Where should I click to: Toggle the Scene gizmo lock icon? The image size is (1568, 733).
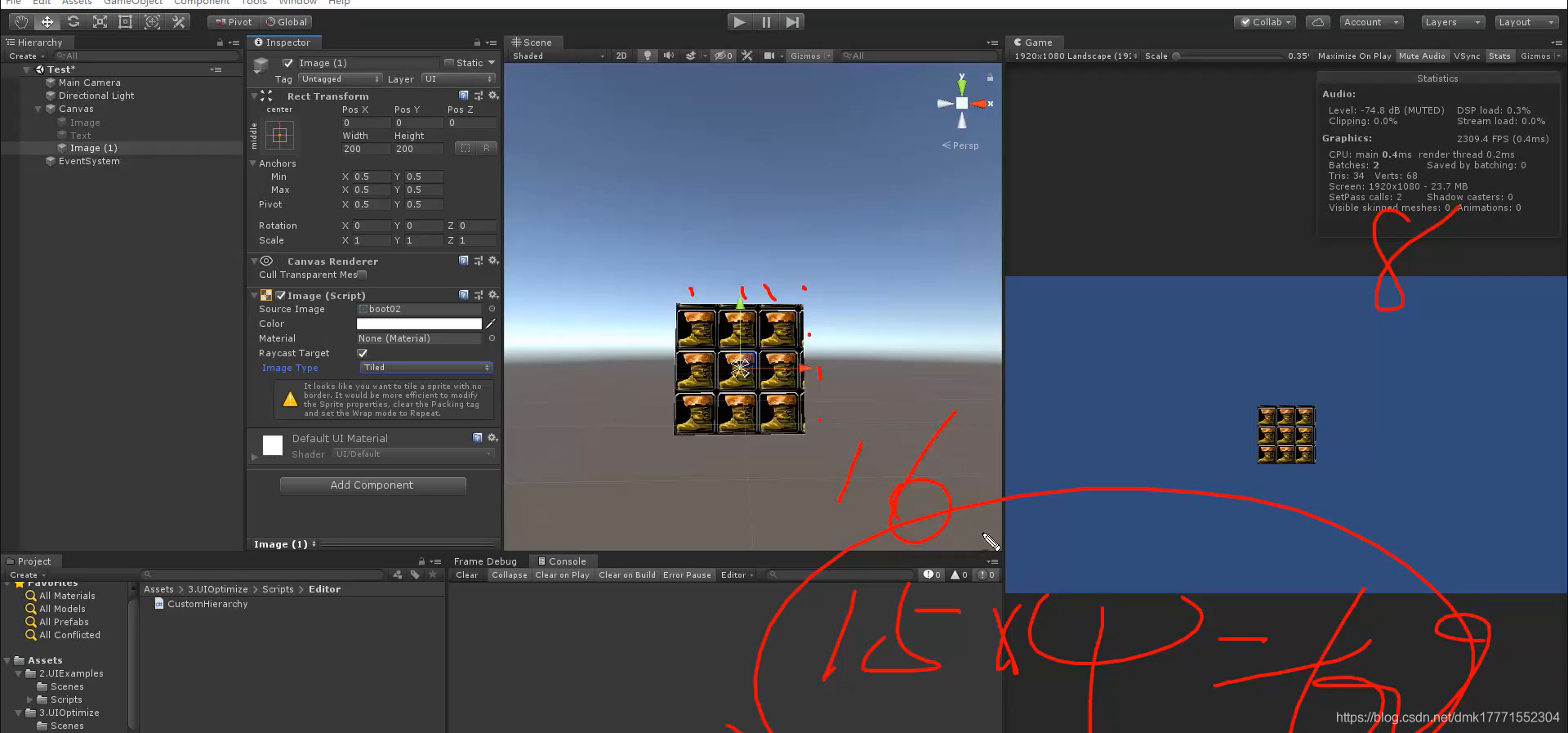coord(990,78)
